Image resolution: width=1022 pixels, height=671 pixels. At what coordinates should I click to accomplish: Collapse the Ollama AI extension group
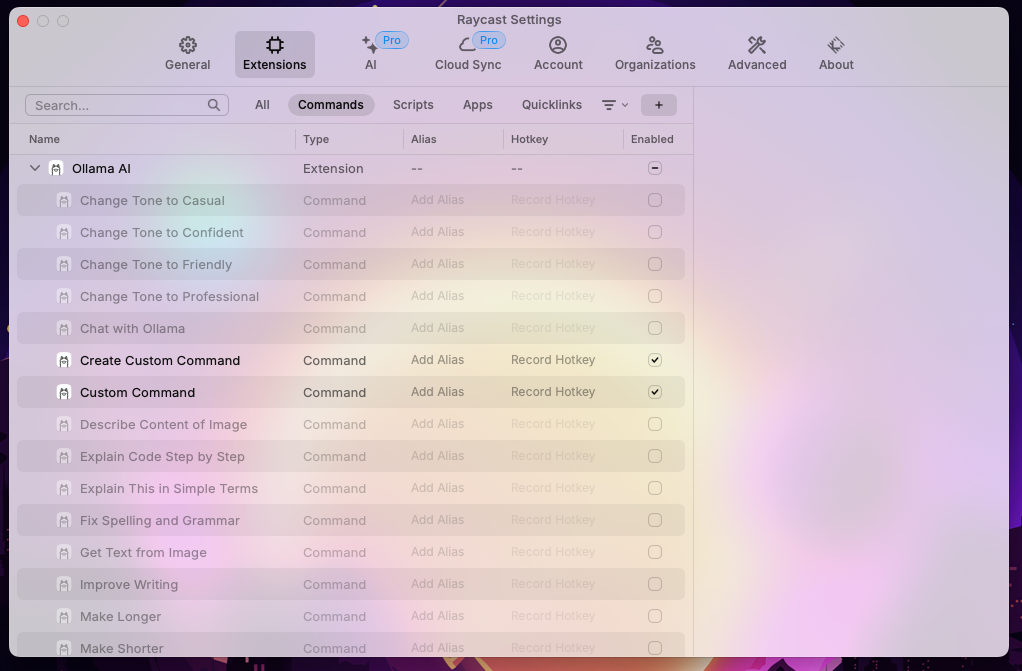point(35,169)
